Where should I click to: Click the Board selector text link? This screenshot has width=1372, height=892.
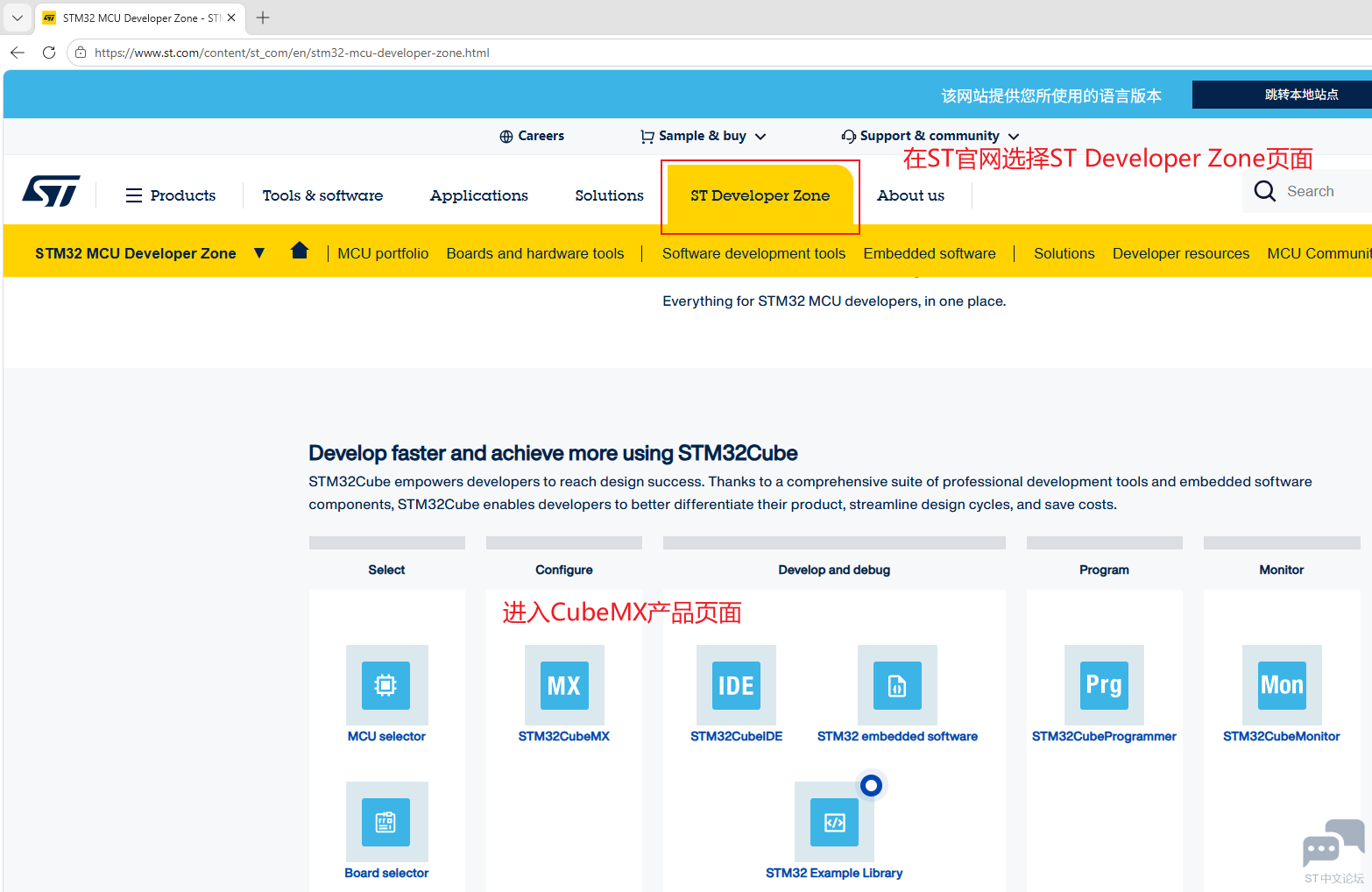pyautogui.click(x=386, y=873)
